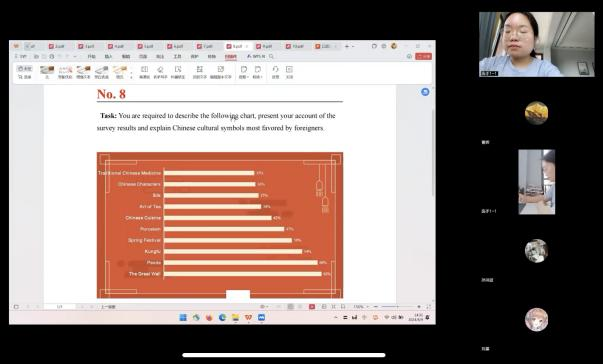Toggle the eye-protection mode icon in the status bar
Image resolution: width=605 pixels, height=364 pixels.
coord(263,306)
